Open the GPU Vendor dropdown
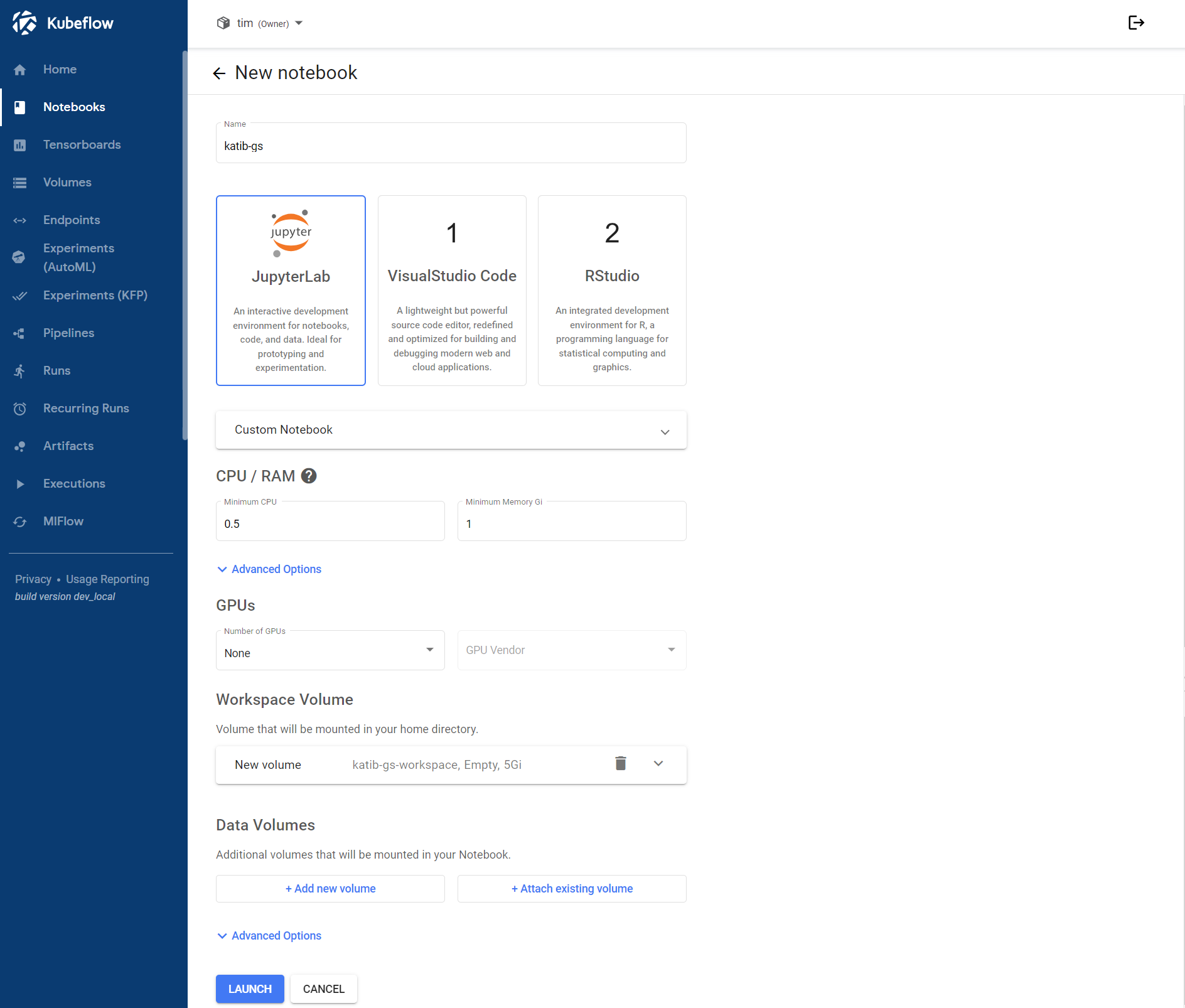Viewport: 1185px width, 1008px height. coord(572,650)
